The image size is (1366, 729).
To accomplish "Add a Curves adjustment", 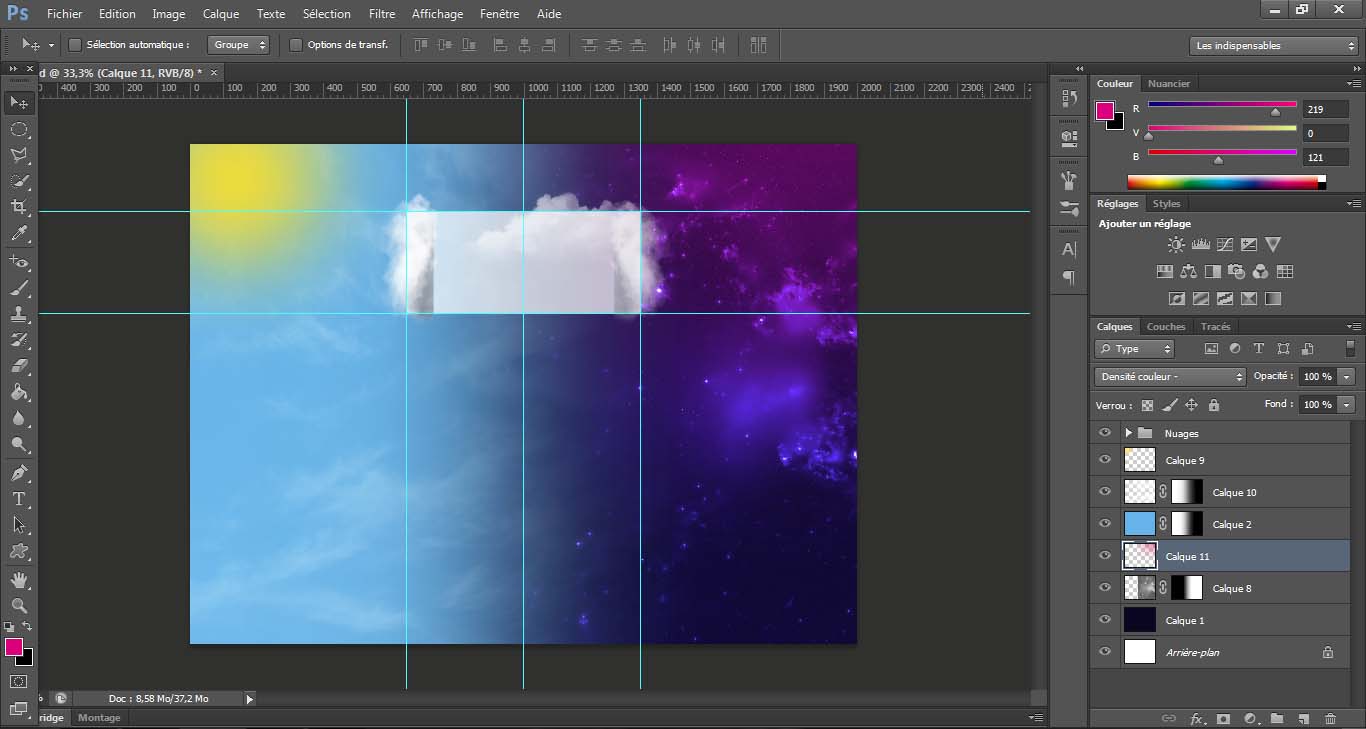I will pos(1224,244).
